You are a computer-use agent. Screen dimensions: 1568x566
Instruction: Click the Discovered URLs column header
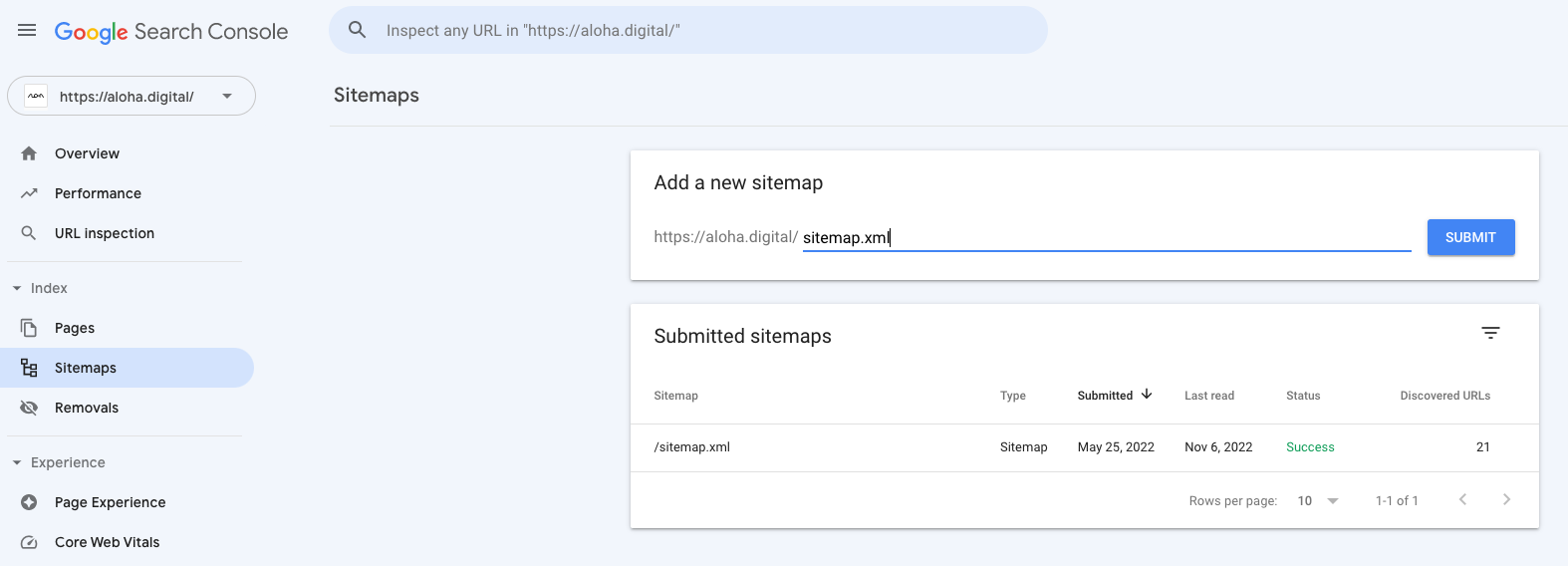(1444, 396)
